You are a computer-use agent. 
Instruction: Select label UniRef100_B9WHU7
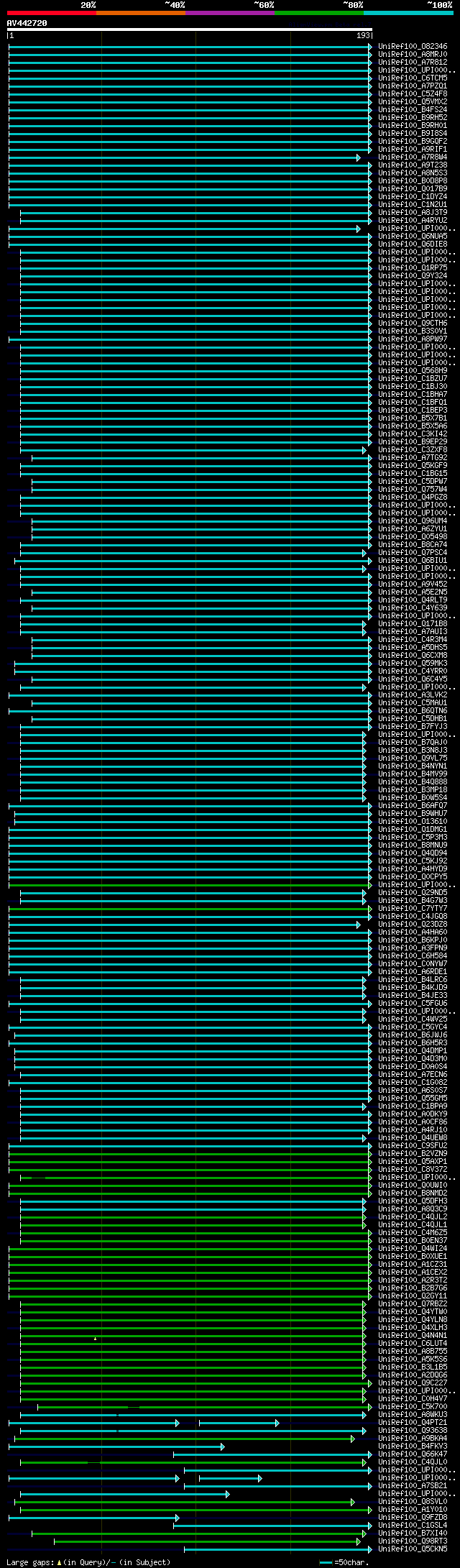click(x=413, y=813)
